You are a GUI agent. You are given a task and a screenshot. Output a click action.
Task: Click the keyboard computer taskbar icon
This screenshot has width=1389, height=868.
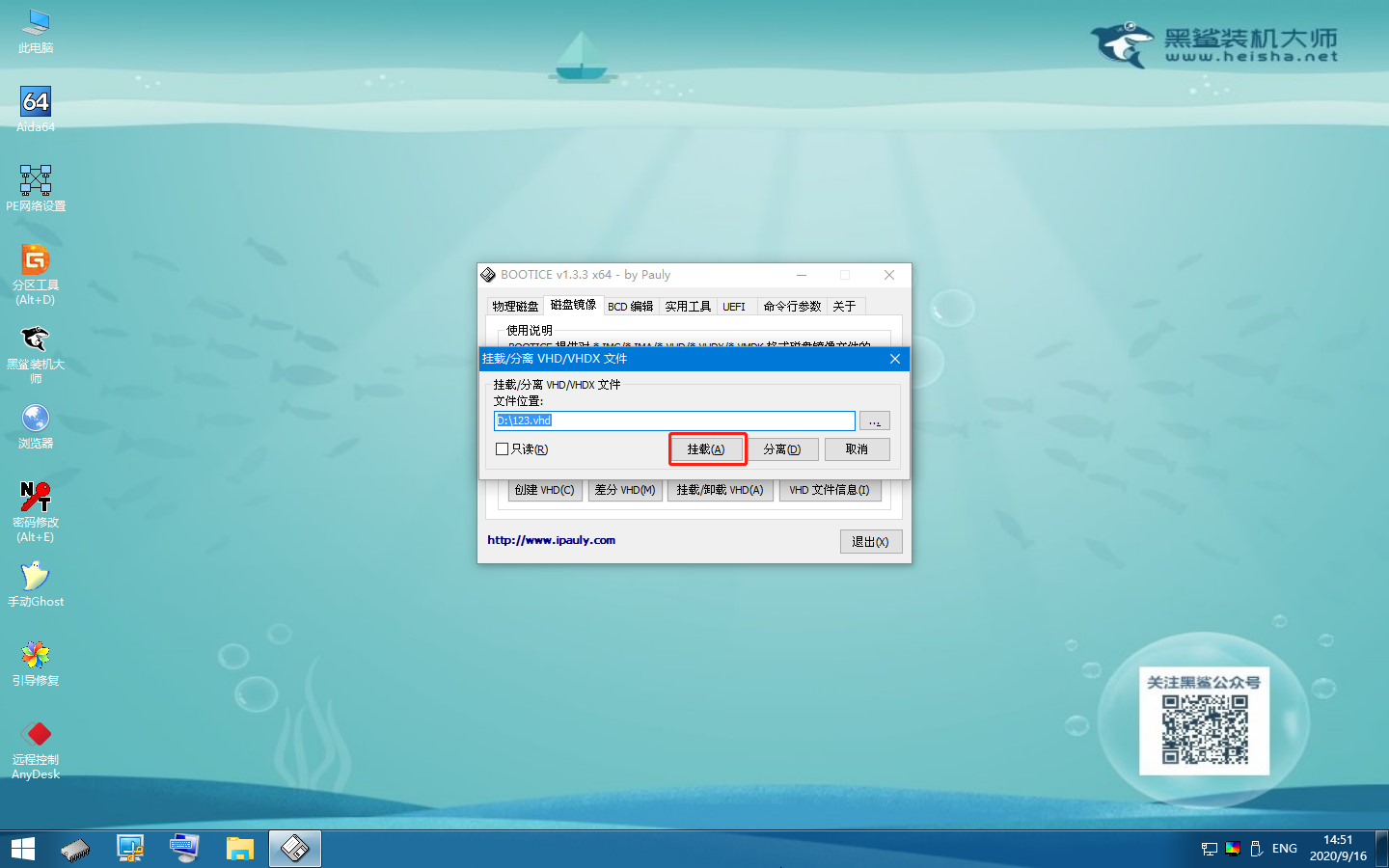(x=184, y=849)
